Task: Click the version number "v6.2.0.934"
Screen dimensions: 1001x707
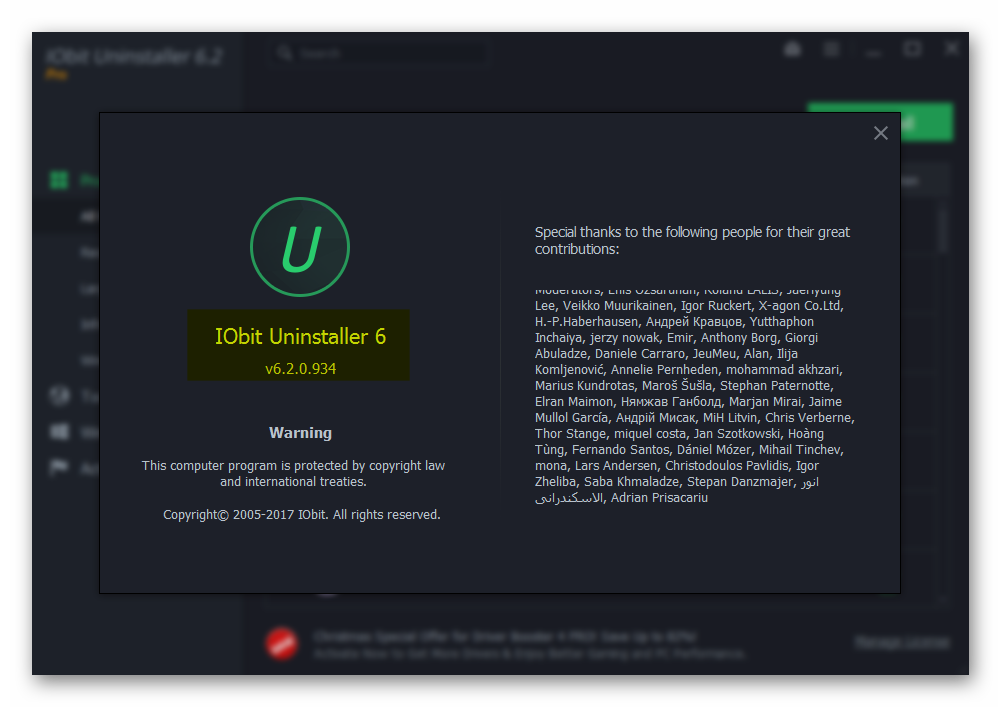Action: [x=300, y=369]
